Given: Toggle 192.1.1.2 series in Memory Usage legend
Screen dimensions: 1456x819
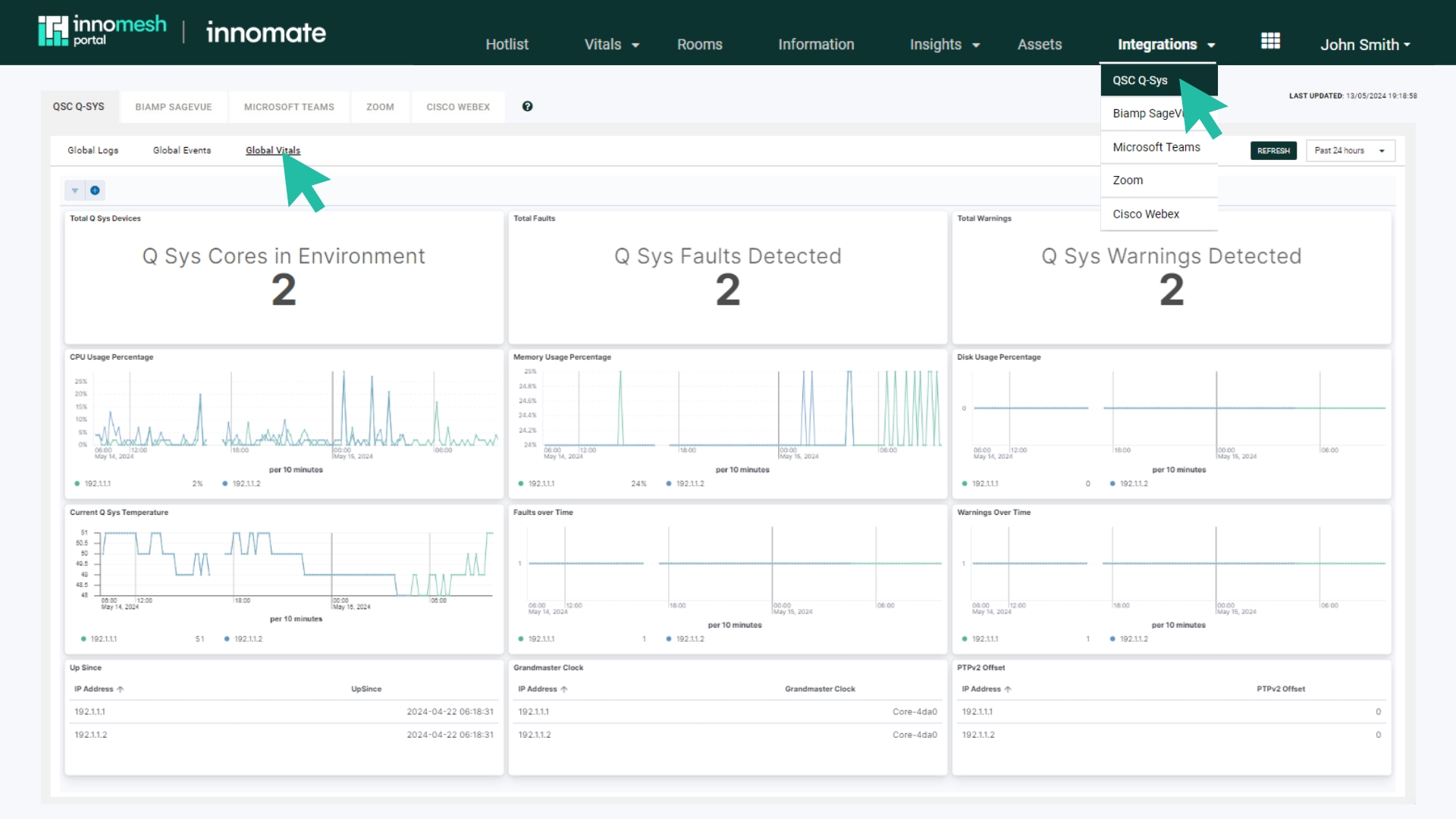Looking at the screenshot, I should point(685,484).
